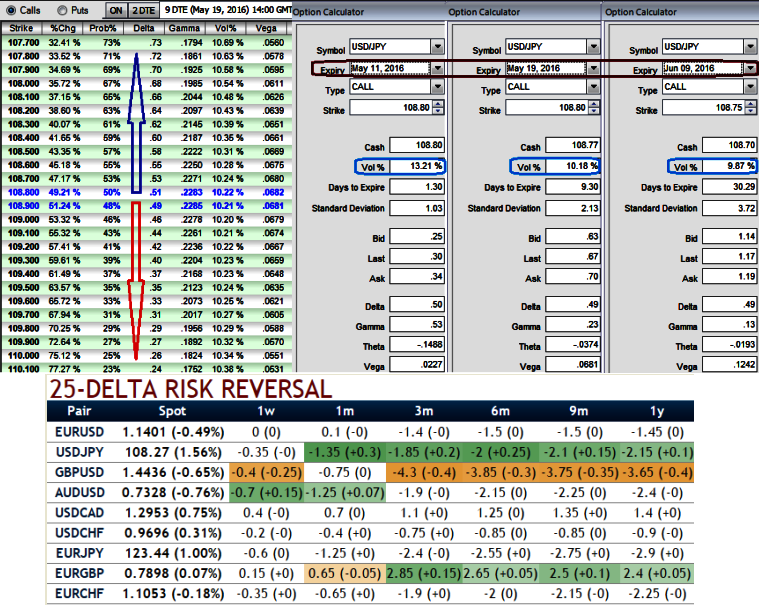Select the 109.500 strike row

tap(146, 287)
